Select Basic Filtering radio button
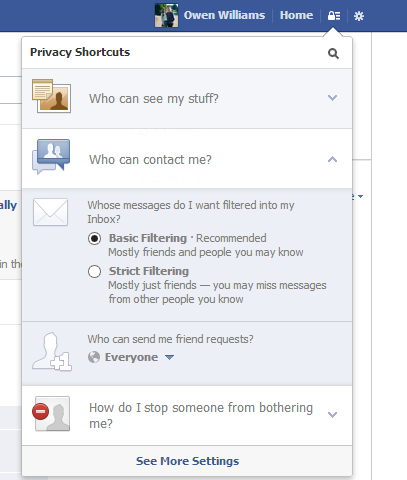 [x=94, y=239]
